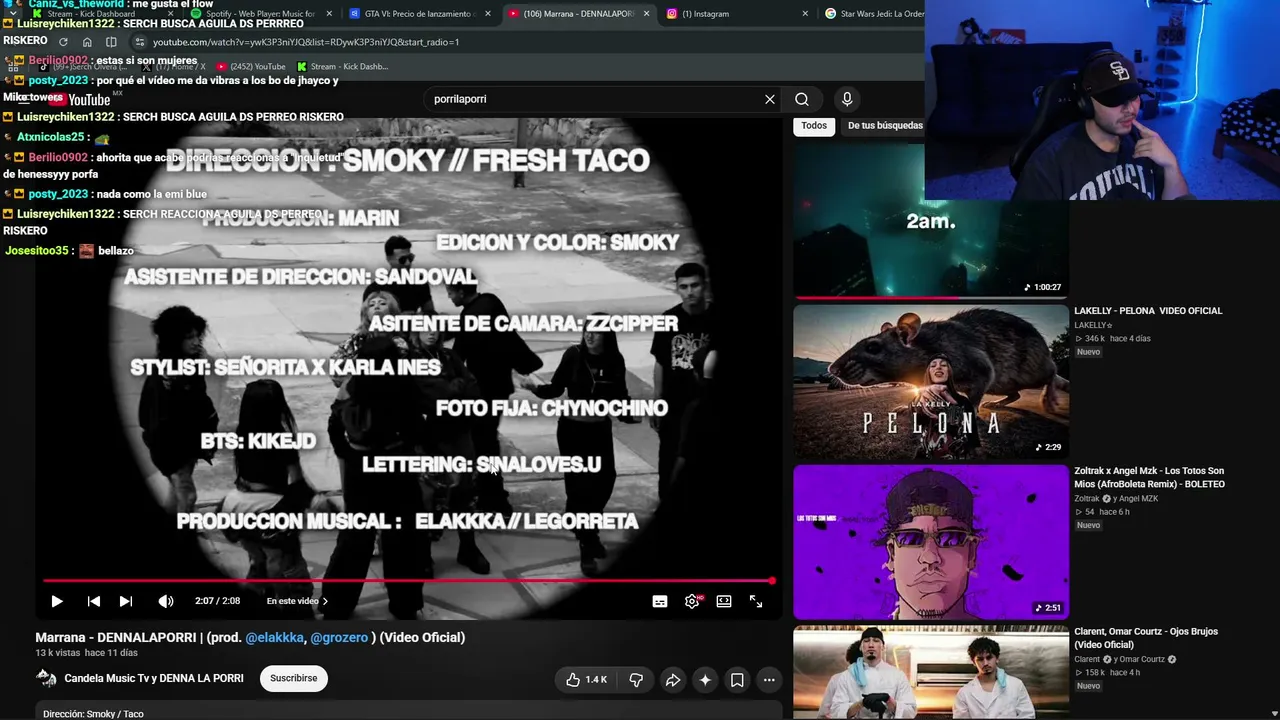The height and width of the screenshot is (720, 1280).
Task: Open Los Totos Son Mios thumbnail
Action: pos(931,542)
